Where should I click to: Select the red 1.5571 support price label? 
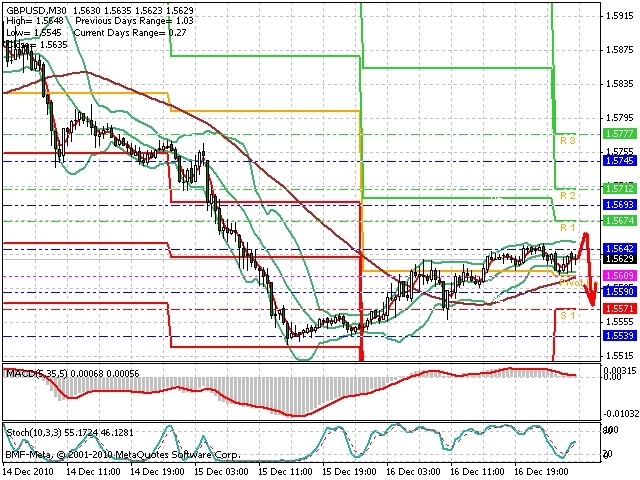click(x=620, y=309)
